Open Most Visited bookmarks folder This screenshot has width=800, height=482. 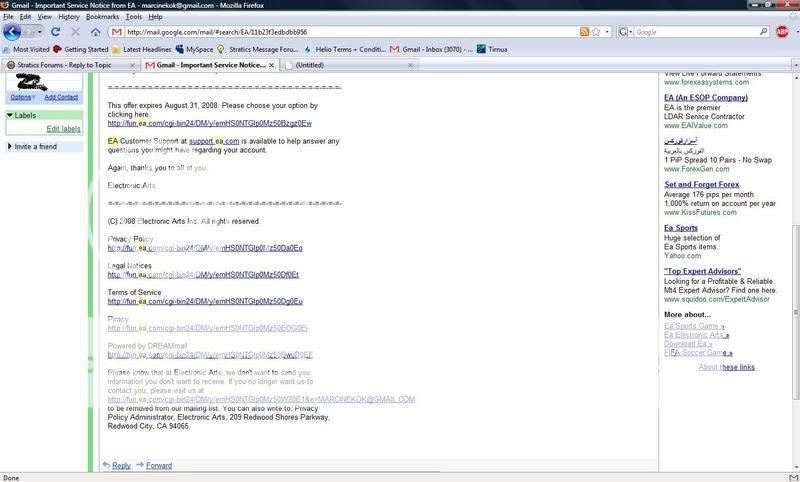(x=26, y=49)
